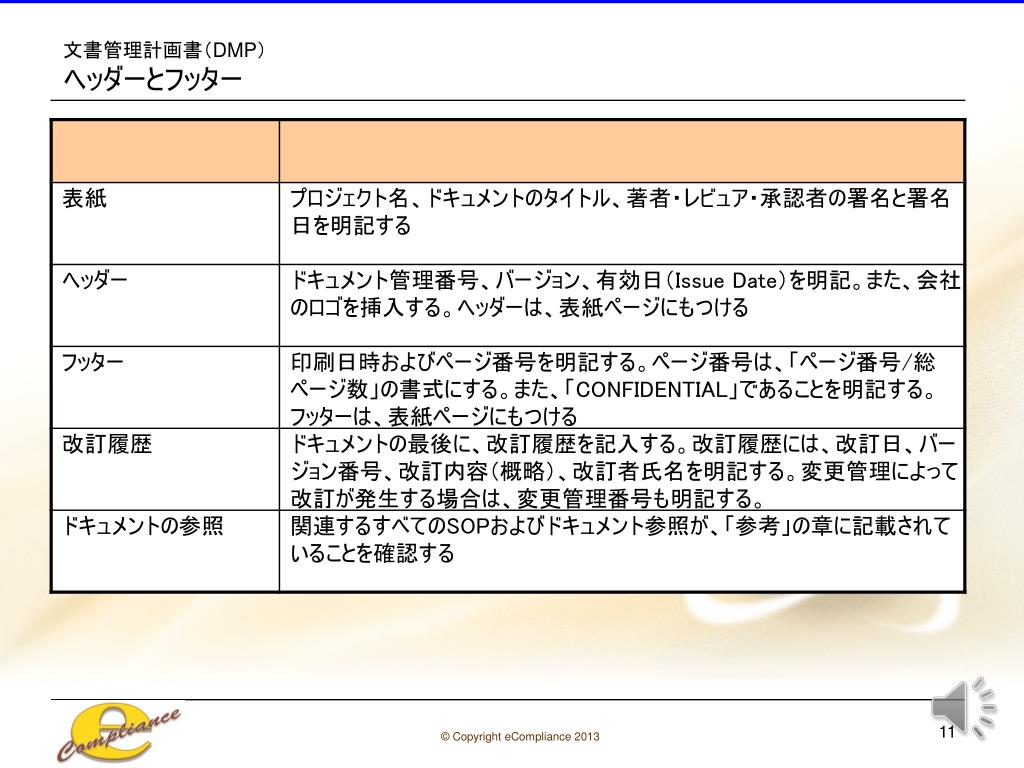The width and height of the screenshot is (1024, 768).
Task: Click the description starting ドキュメントの最後に
Action: click(622, 470)
